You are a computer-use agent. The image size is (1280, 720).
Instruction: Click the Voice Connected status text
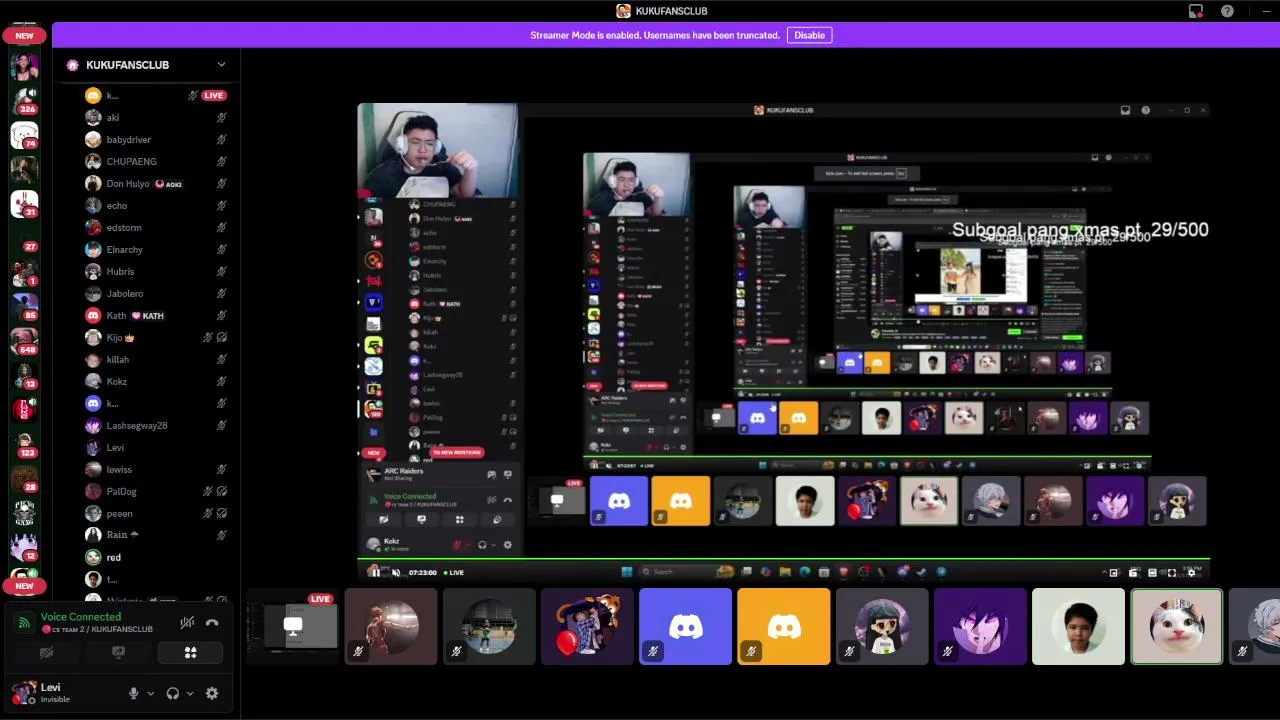click(81, 617)
